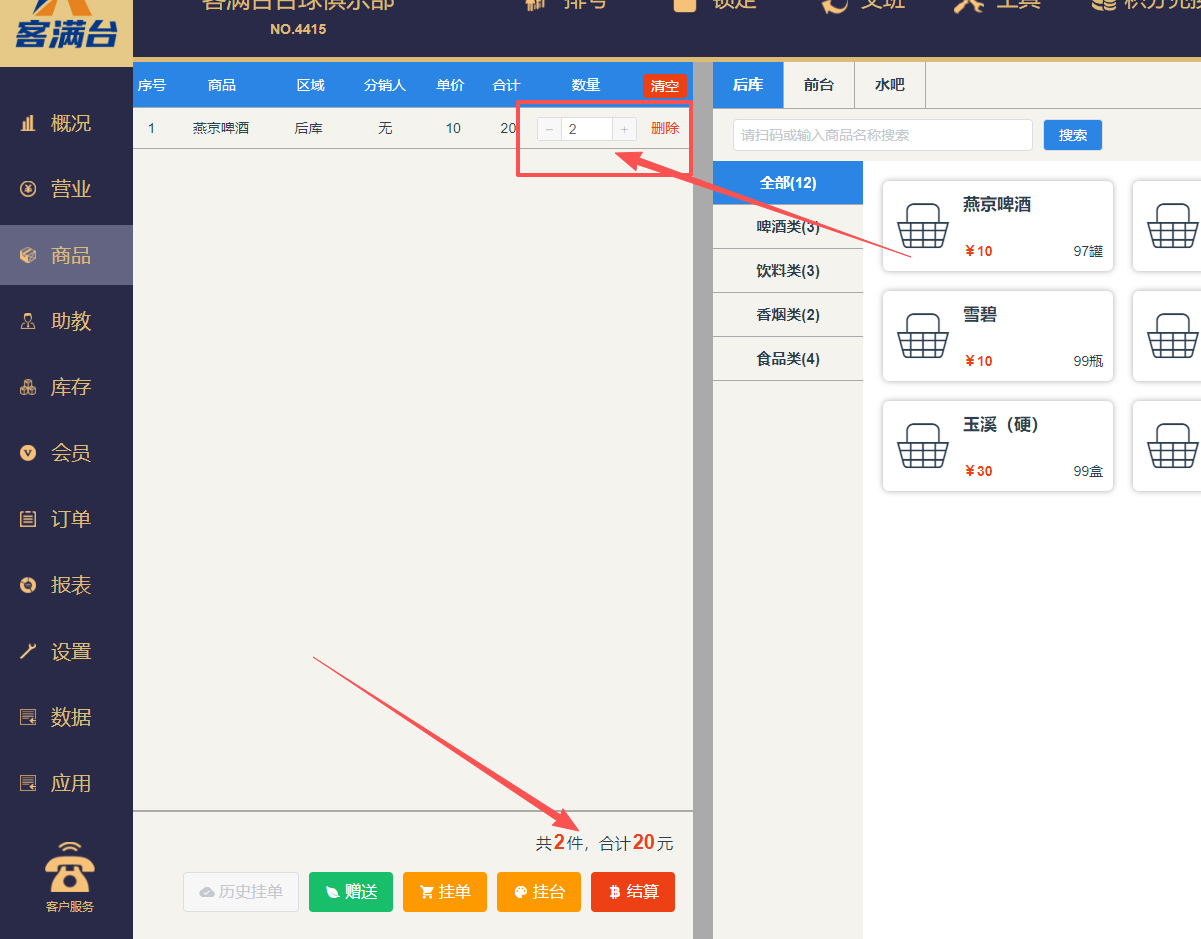Image resolution: width=1201 pixels, height=939 pixels.
Task: Open 会员 members in sidebar
Action: pos(66,453)
